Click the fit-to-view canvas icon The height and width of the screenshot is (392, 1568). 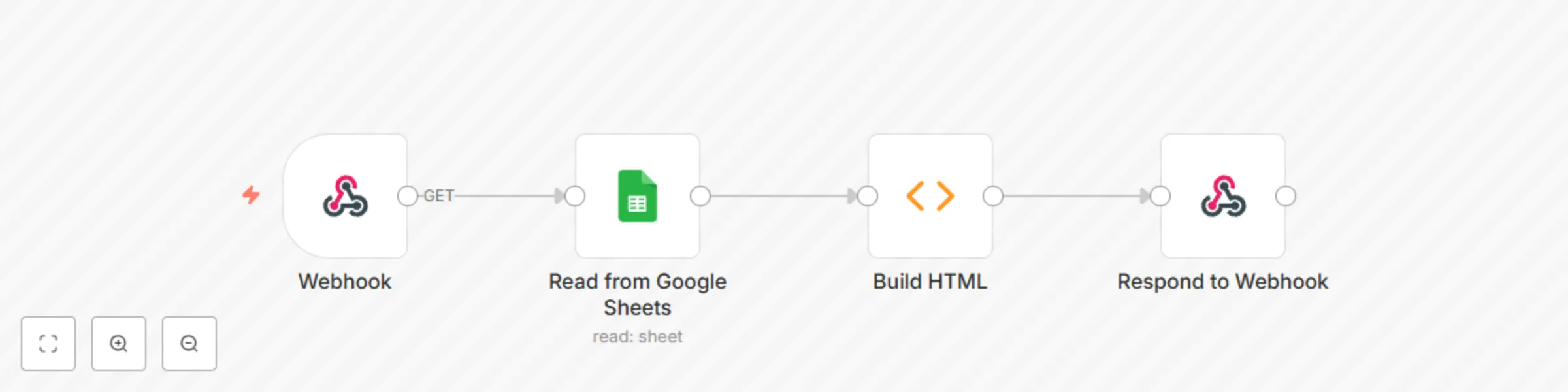[48, 344]
